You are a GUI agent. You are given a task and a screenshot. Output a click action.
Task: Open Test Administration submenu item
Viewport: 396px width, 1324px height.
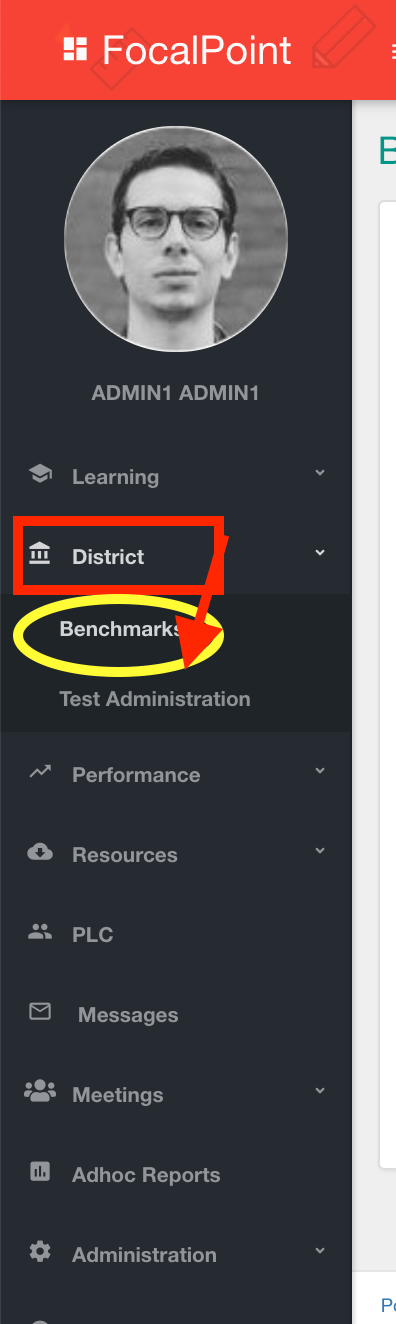(x=155, y=699)
